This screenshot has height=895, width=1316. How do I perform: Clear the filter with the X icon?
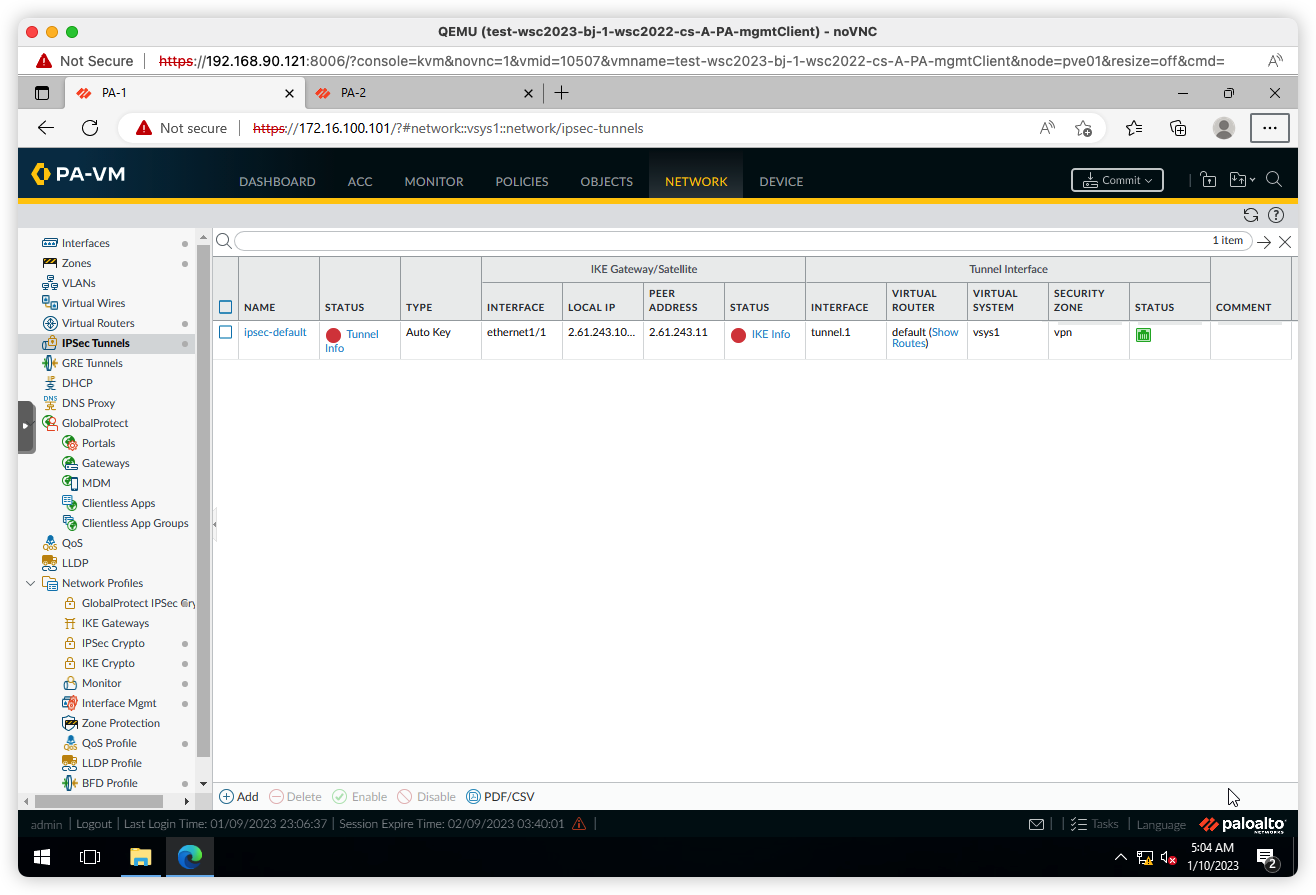1285,241
